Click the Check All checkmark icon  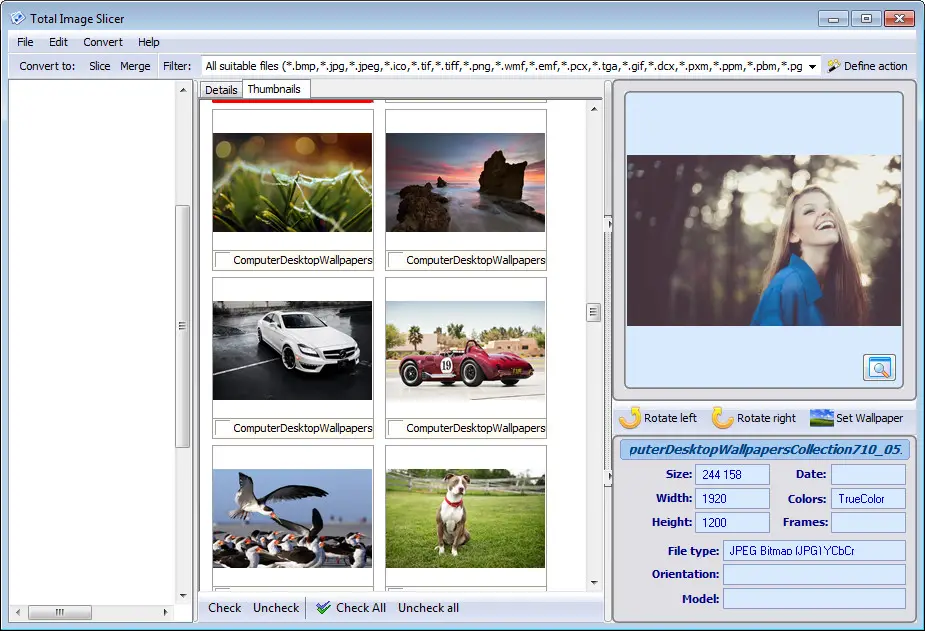click(x=322, y=608)
